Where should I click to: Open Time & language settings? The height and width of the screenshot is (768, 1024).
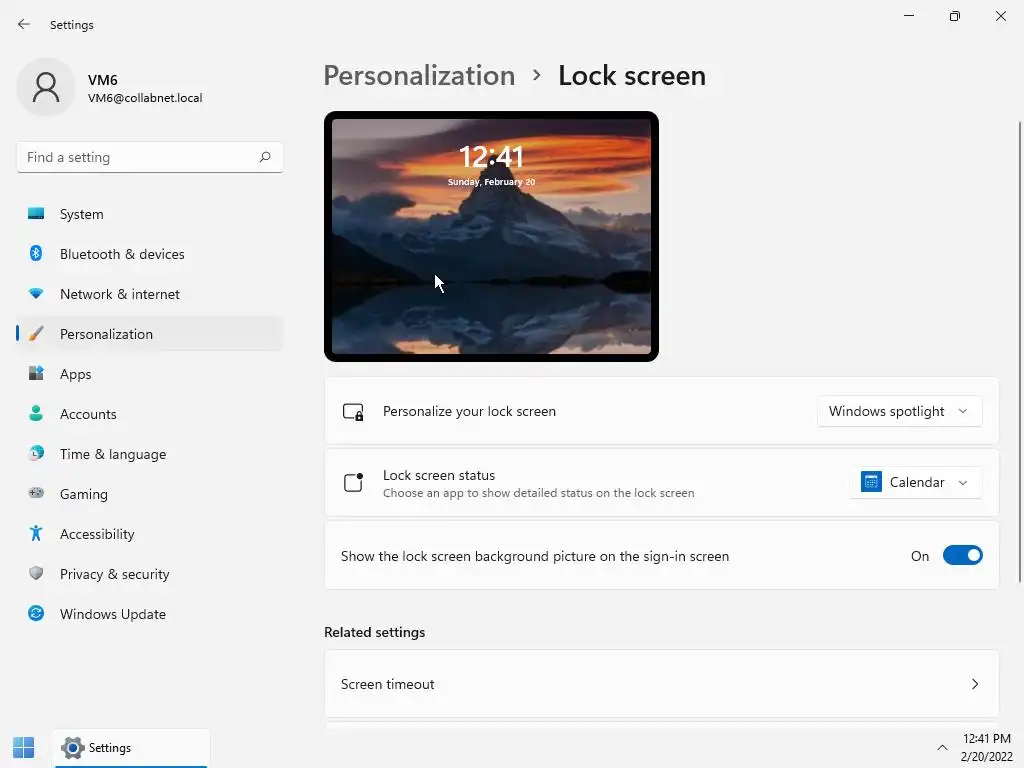(150, 454)
